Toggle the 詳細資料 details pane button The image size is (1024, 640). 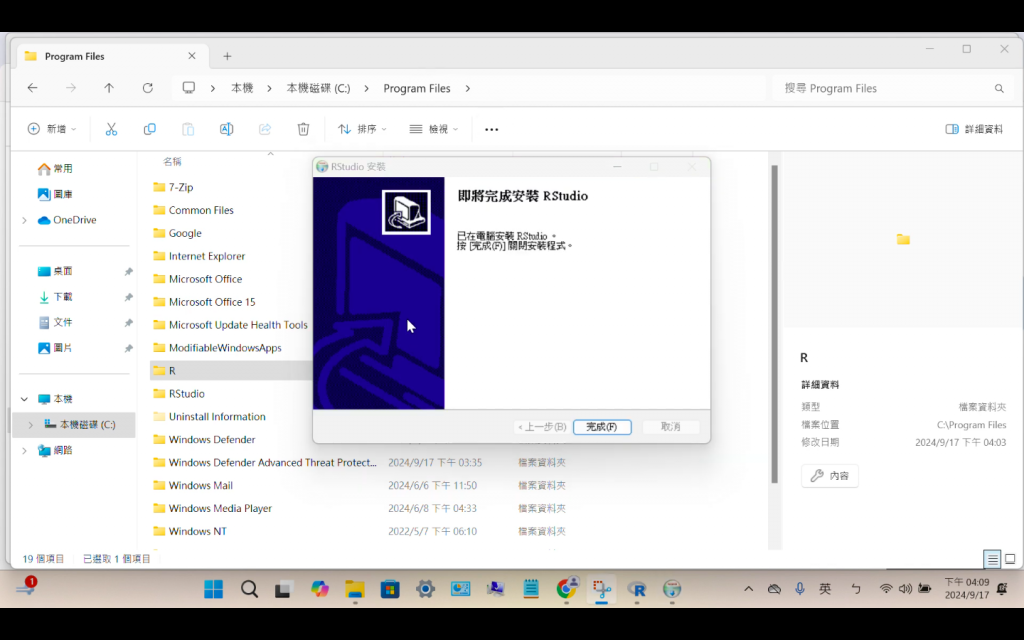[x=974, y=129]
